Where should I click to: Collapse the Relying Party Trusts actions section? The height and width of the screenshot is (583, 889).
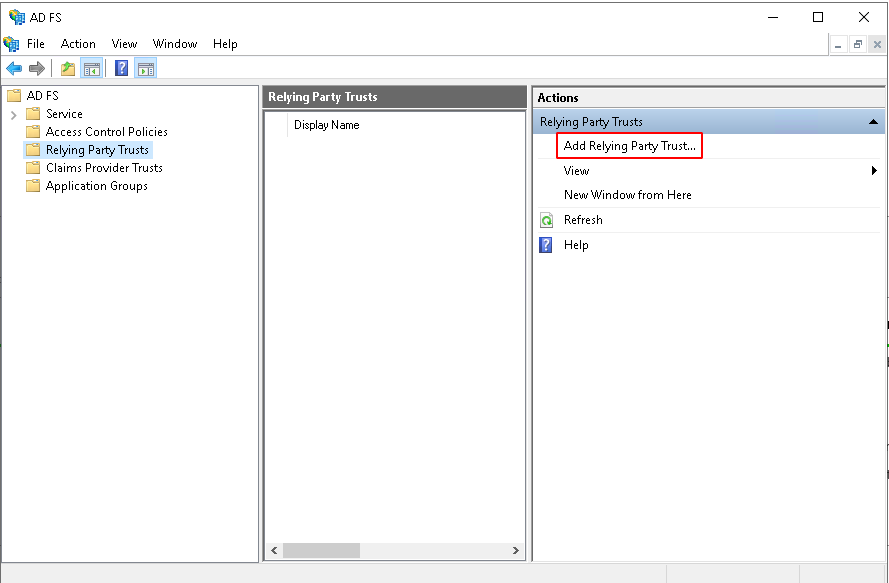(x=874, y=122)
